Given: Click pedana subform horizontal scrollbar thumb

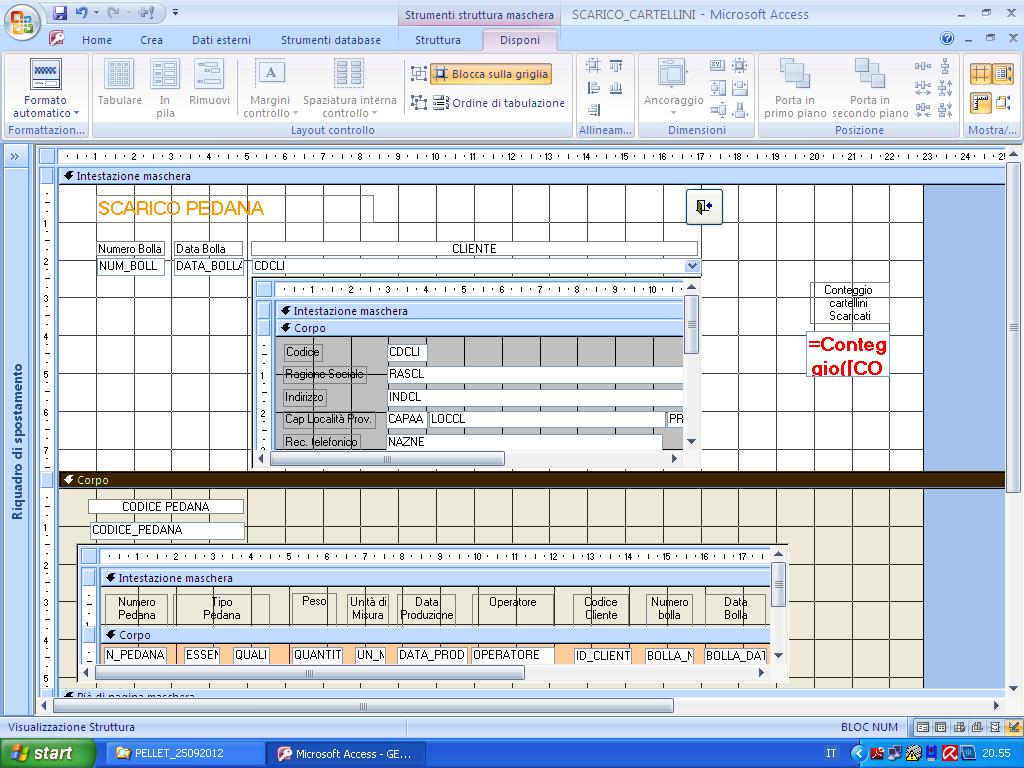Looking at the screenshot, I should point(310,673).
